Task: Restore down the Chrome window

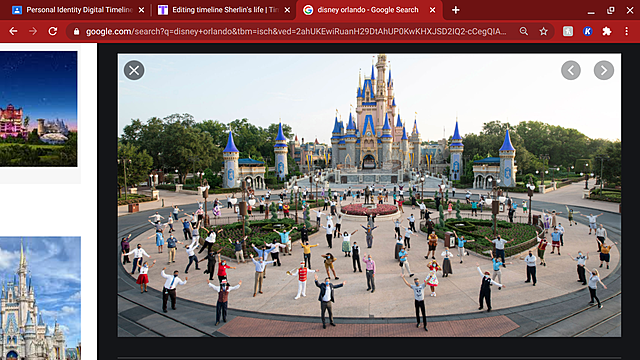Action: [x=611, y=11]
